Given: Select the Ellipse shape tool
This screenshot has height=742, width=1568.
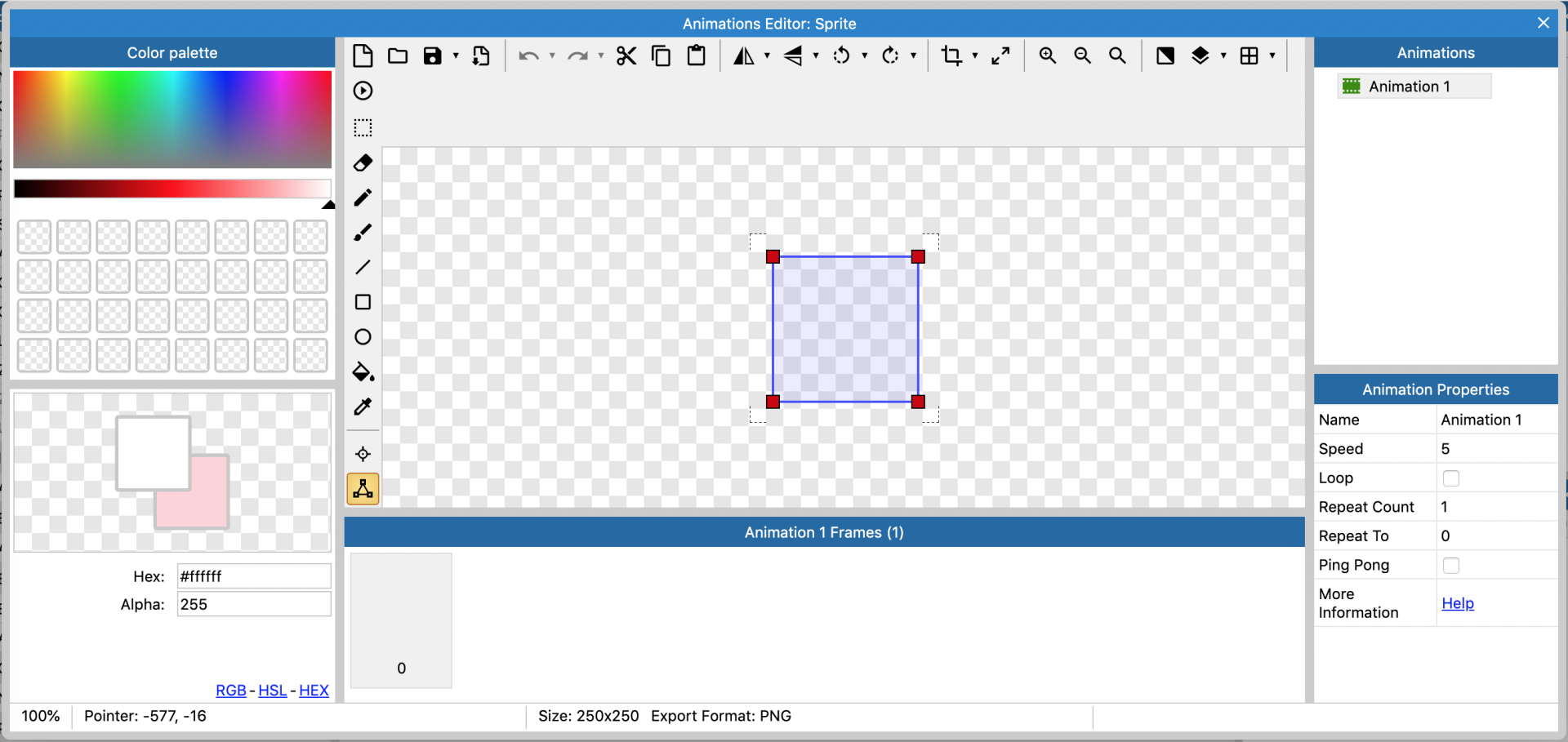Looking at the screenshot, I should (363, 337).
